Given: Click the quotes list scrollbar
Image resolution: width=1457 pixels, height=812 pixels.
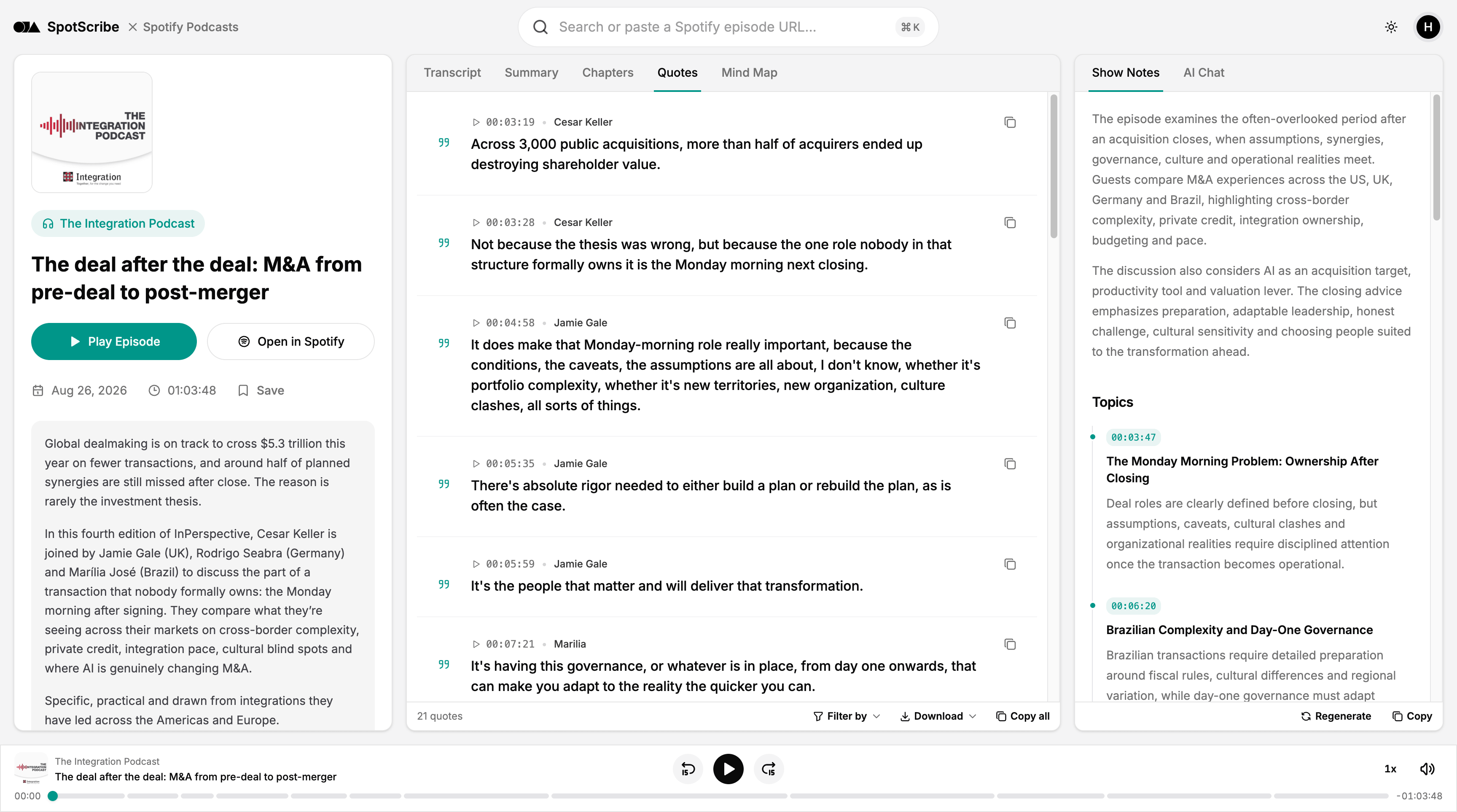Looking at the screenshot, I should (1053, 167).
